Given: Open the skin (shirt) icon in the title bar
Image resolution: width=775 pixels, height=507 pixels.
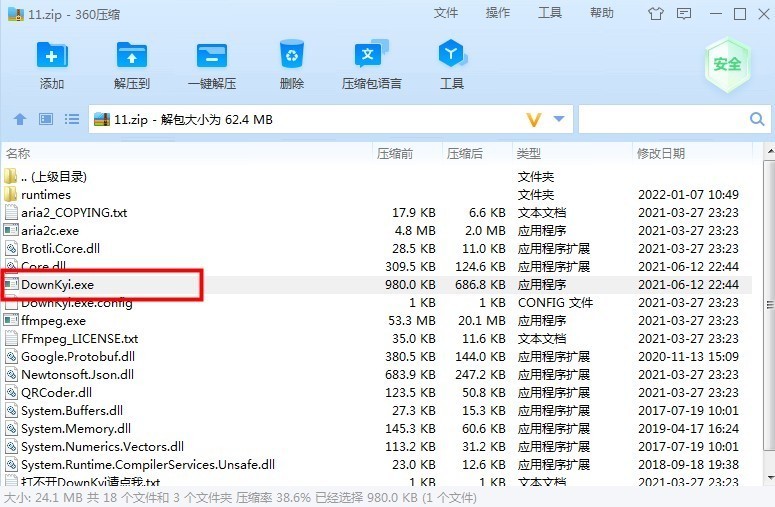Looking at the screenshot, I should pyautogui.click(x=655, y=14).
